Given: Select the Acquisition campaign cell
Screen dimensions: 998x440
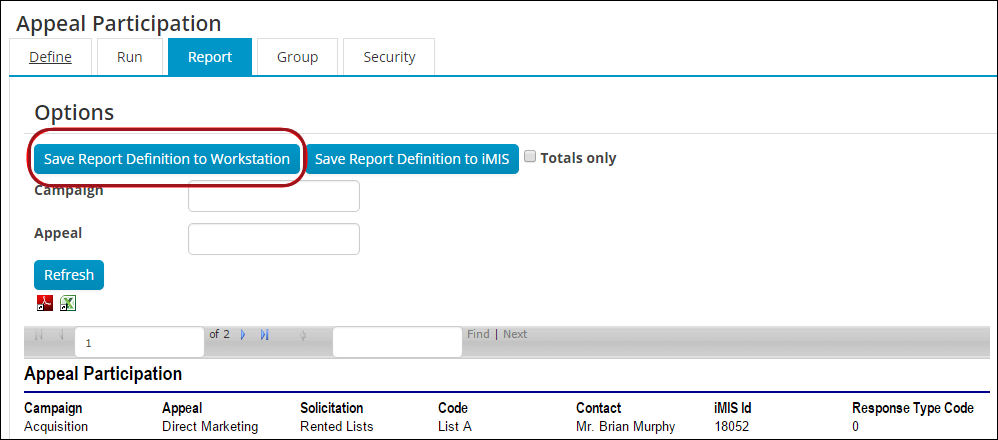Looking at the screenshot, I should [56, 427].
